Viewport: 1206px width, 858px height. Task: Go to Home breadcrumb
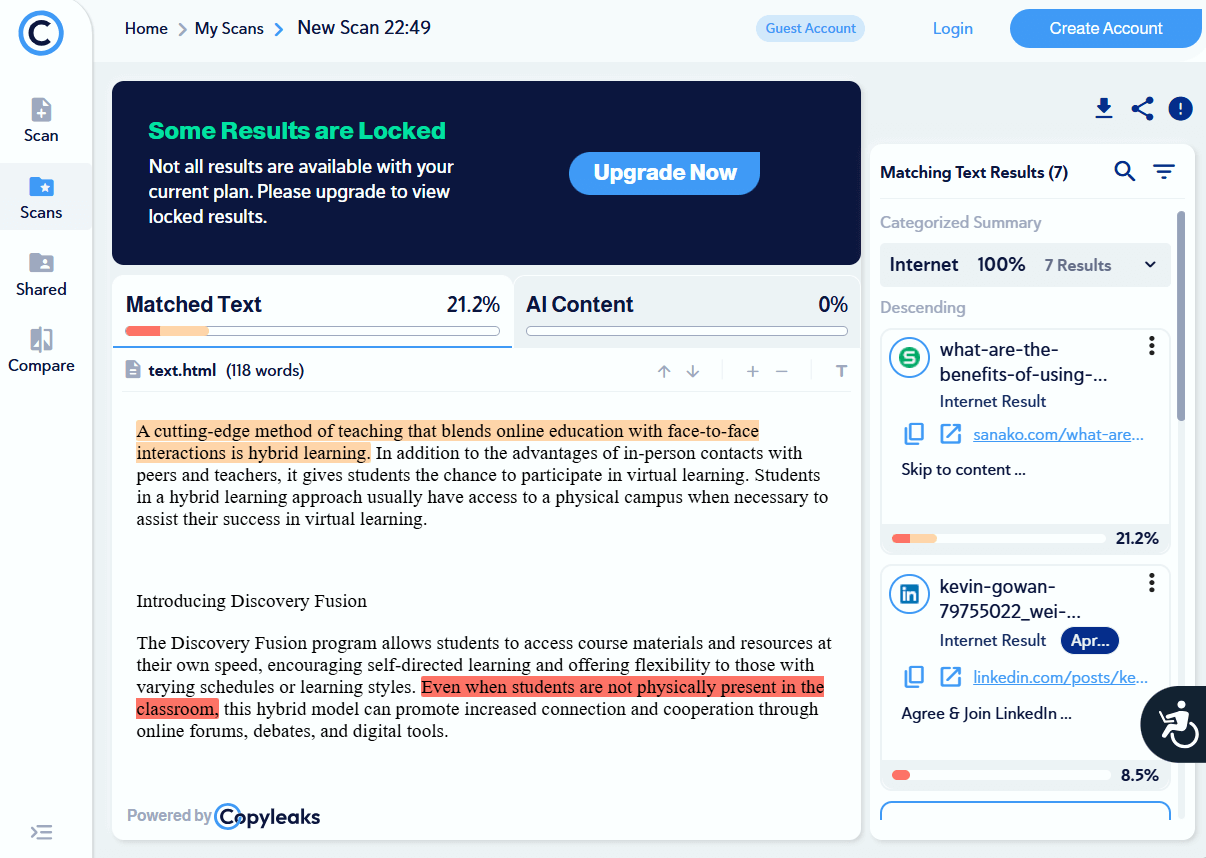[x=146, y=28]
